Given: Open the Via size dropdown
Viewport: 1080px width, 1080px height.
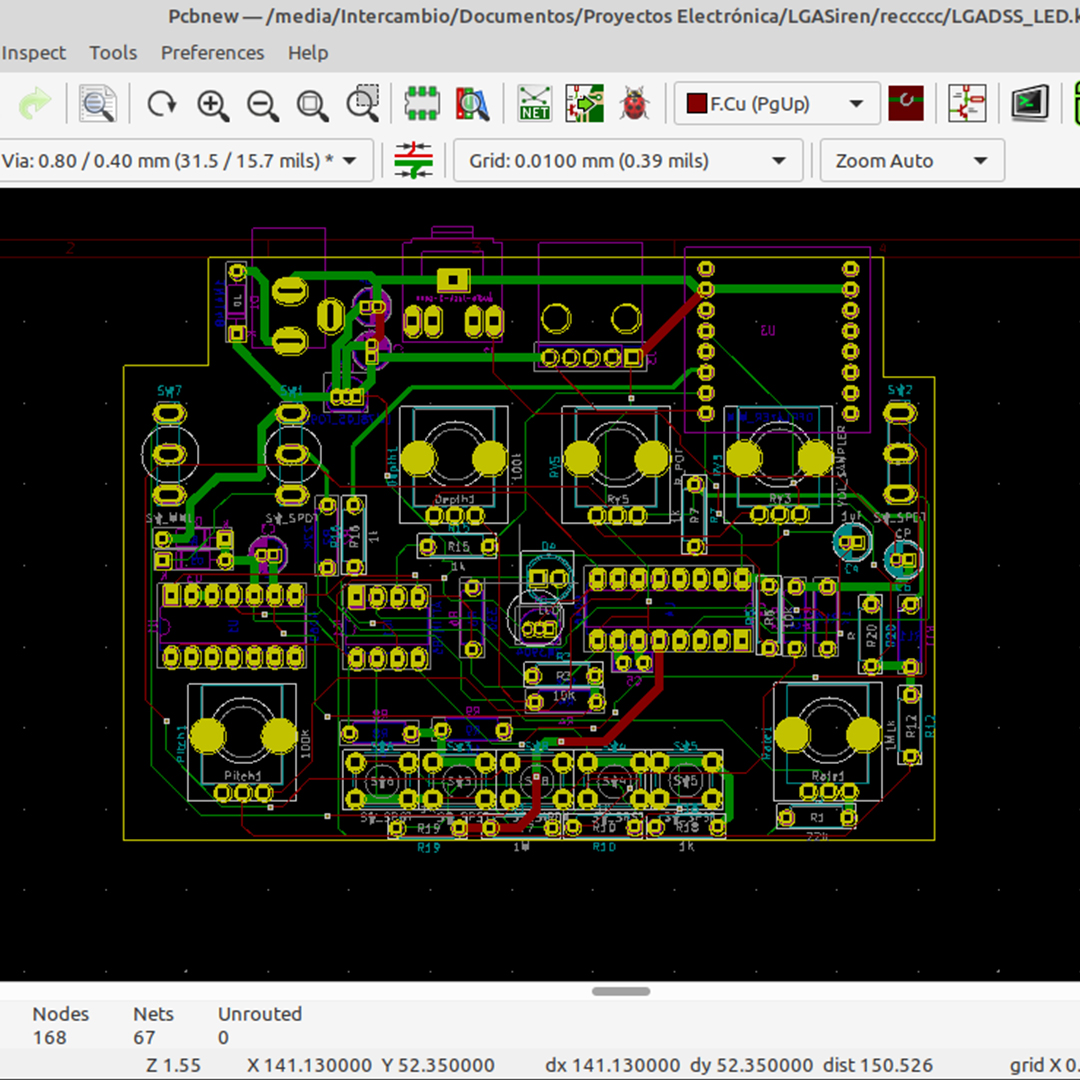Looking at the screenshot, I should point(186,161).
